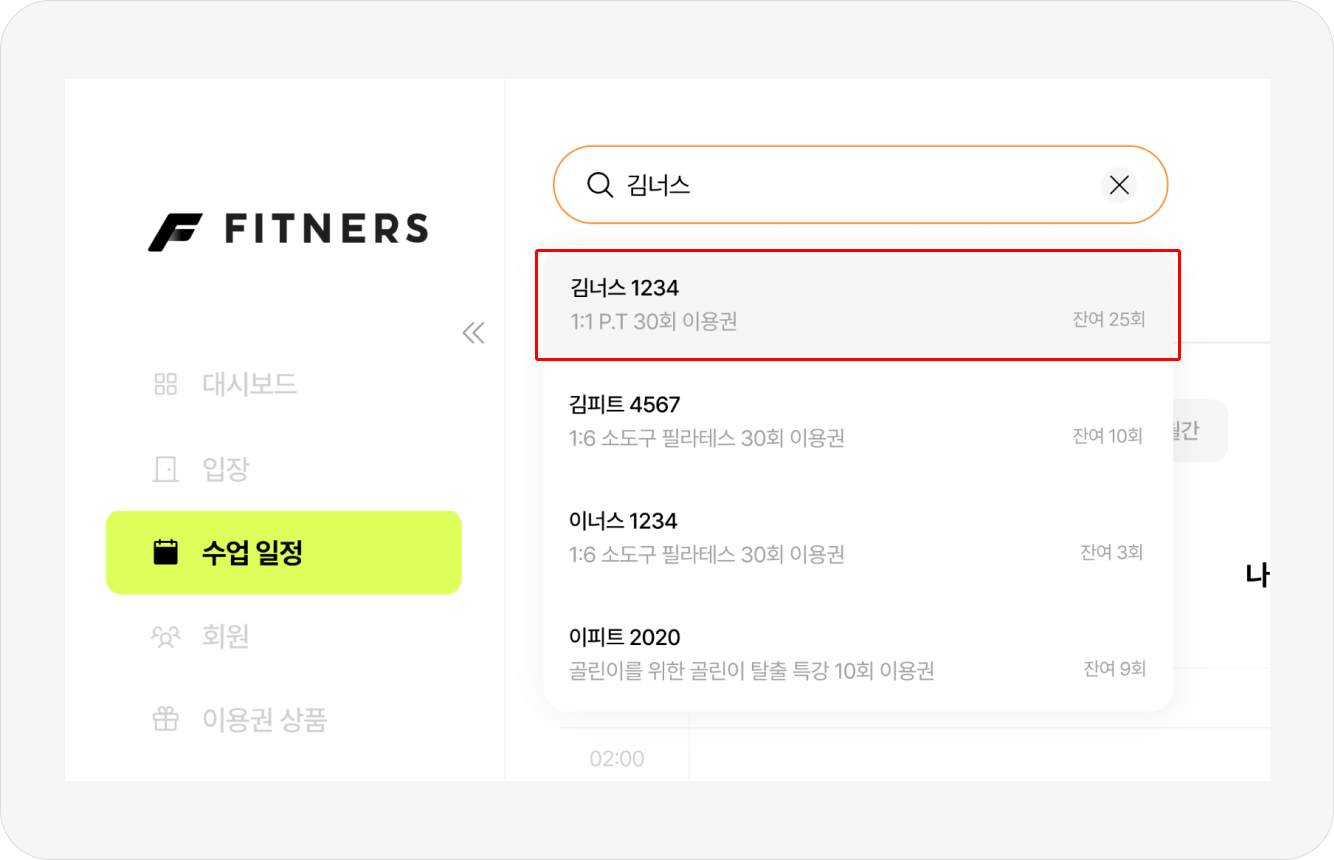The image size is (1334, 860).
Task: Click the magnifier search icon
Action: point(600,185)
